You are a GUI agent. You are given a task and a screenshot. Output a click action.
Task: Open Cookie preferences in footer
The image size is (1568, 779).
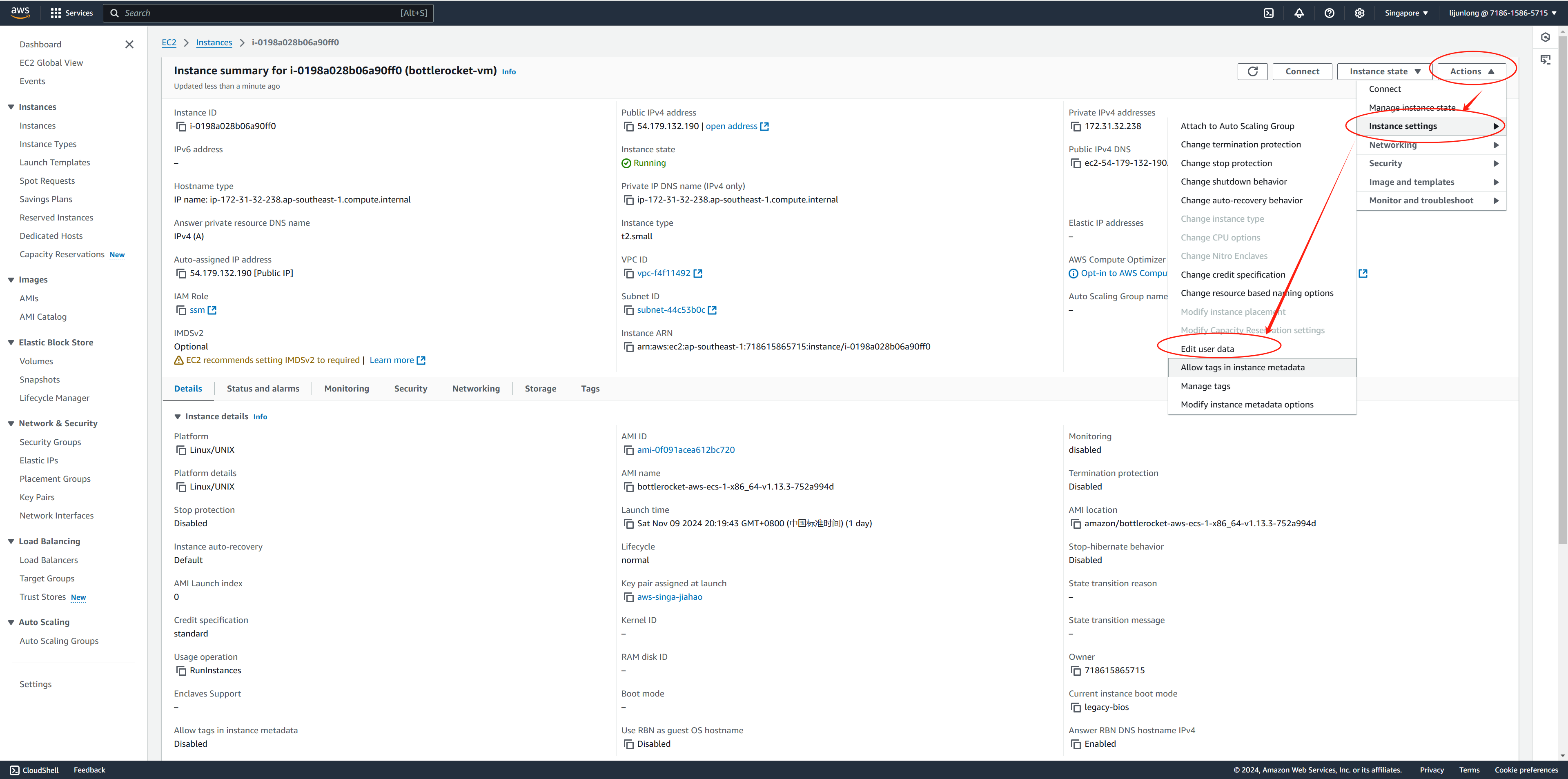tap(1526, 770)
